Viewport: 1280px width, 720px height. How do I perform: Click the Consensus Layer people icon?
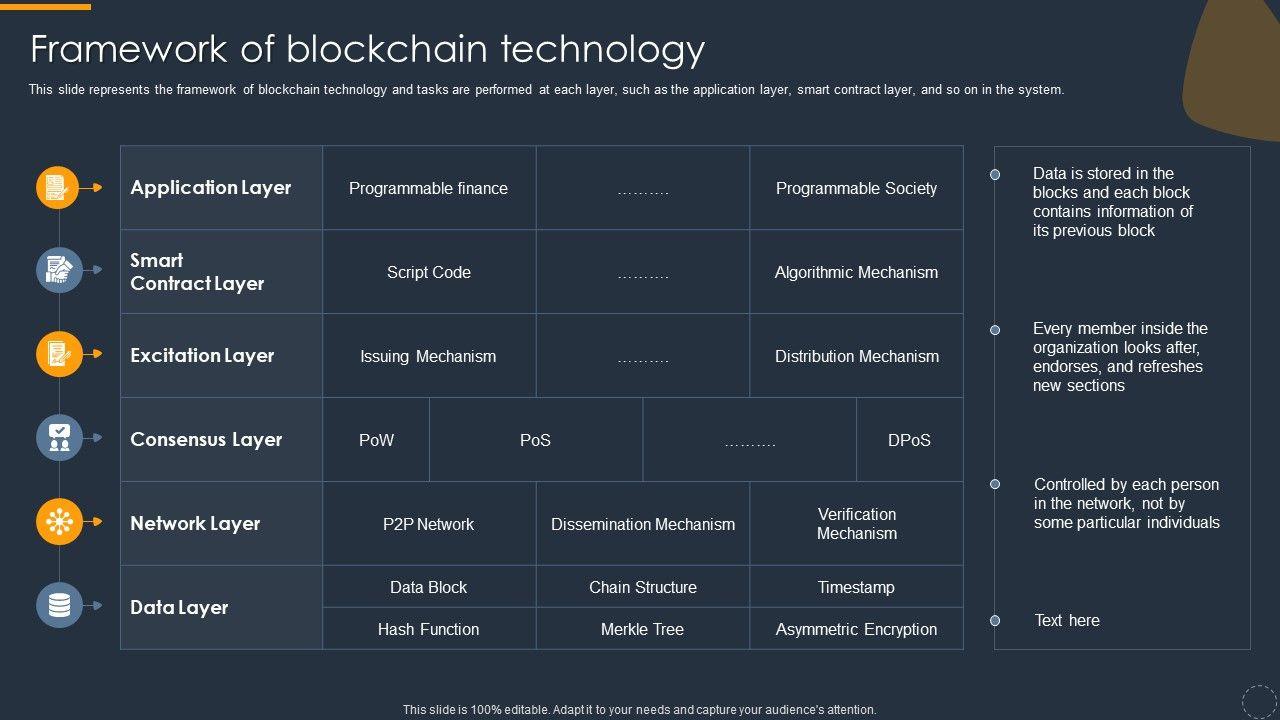(59, 438)
